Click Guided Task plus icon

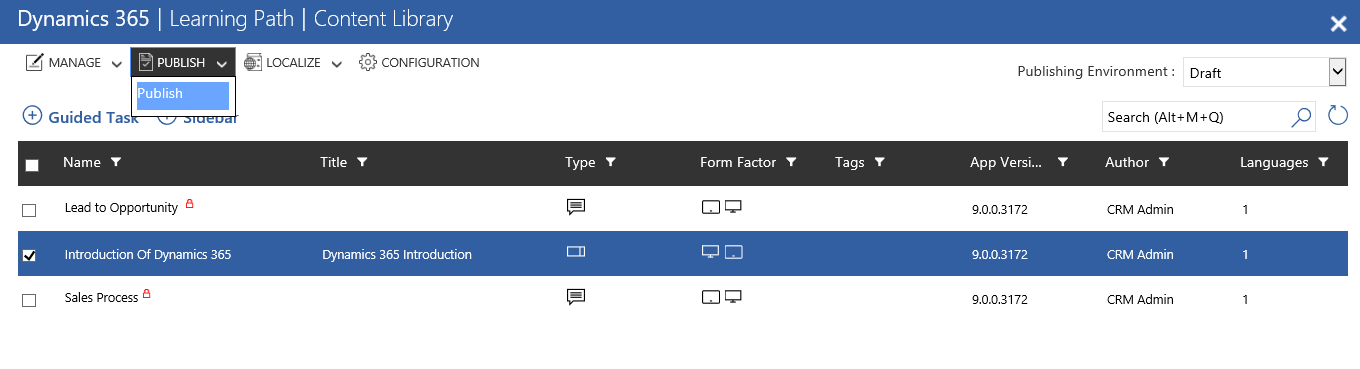(32, 116)
